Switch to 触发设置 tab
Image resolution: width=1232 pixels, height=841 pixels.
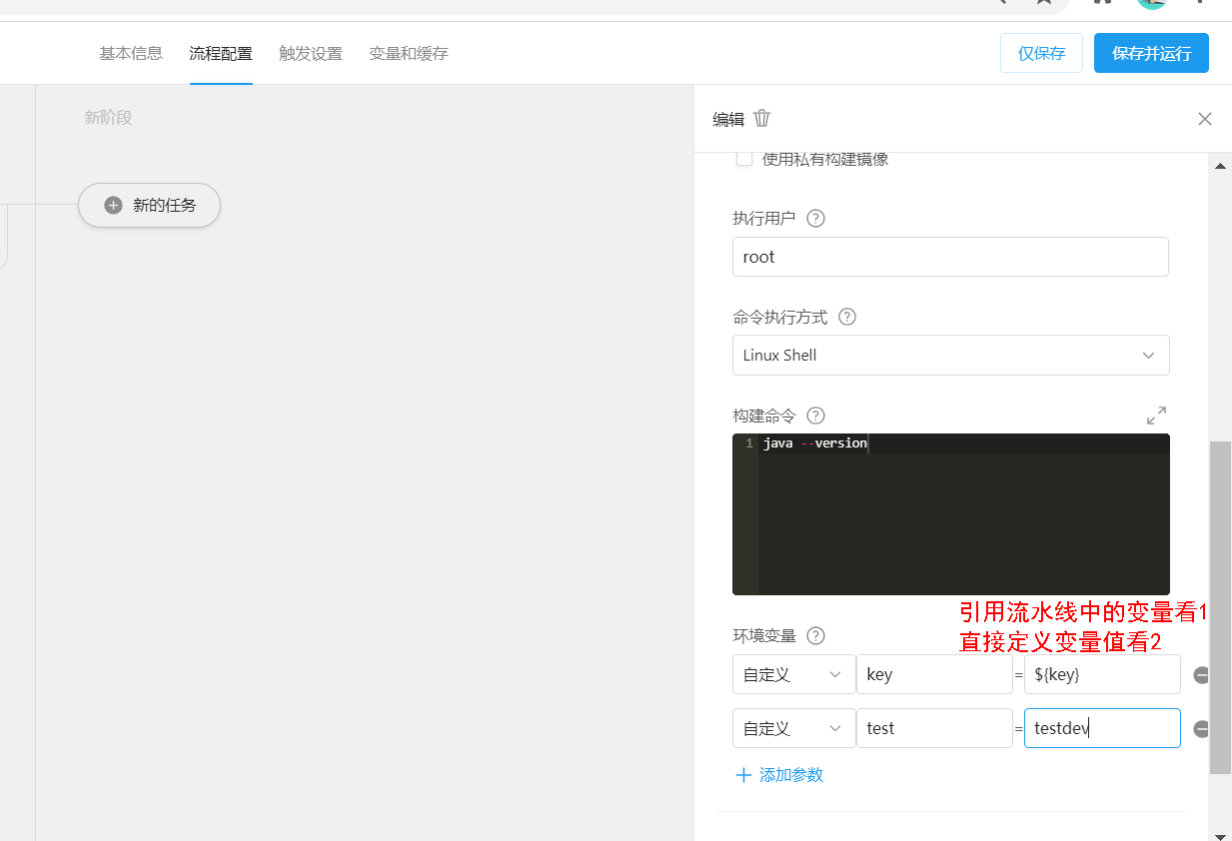(311, 53)
